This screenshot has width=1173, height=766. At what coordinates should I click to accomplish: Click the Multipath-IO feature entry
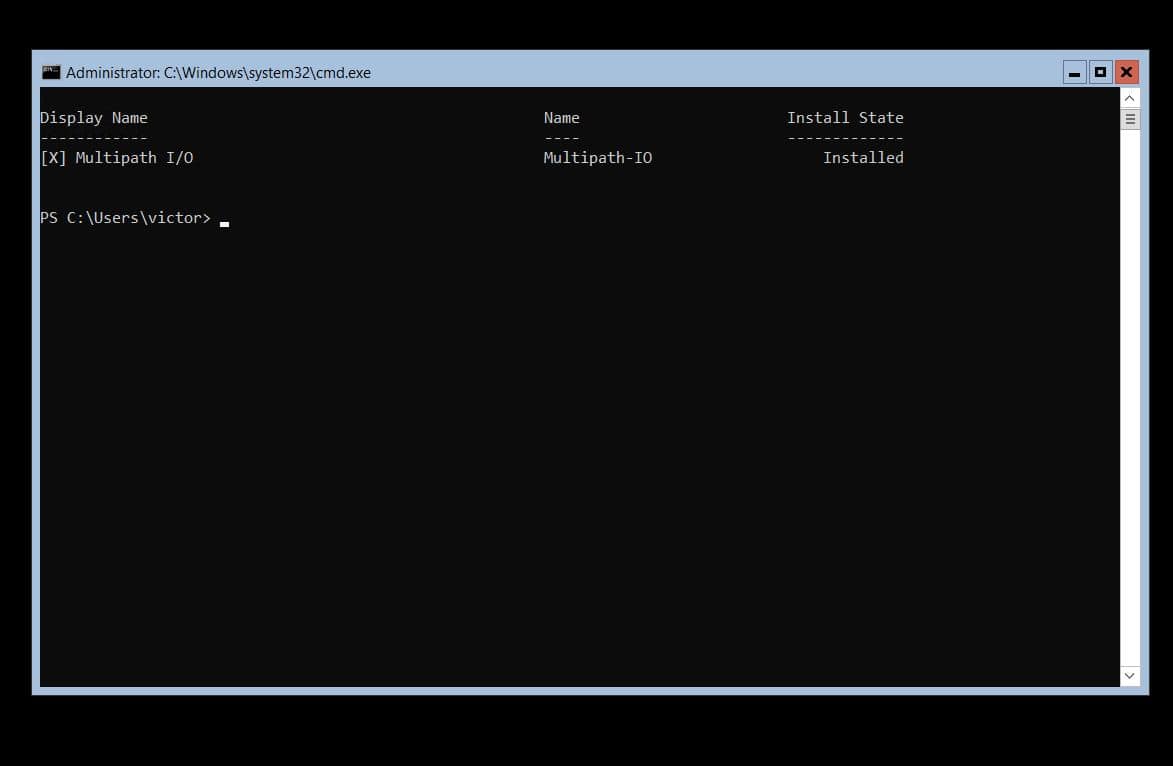[597, 157]
